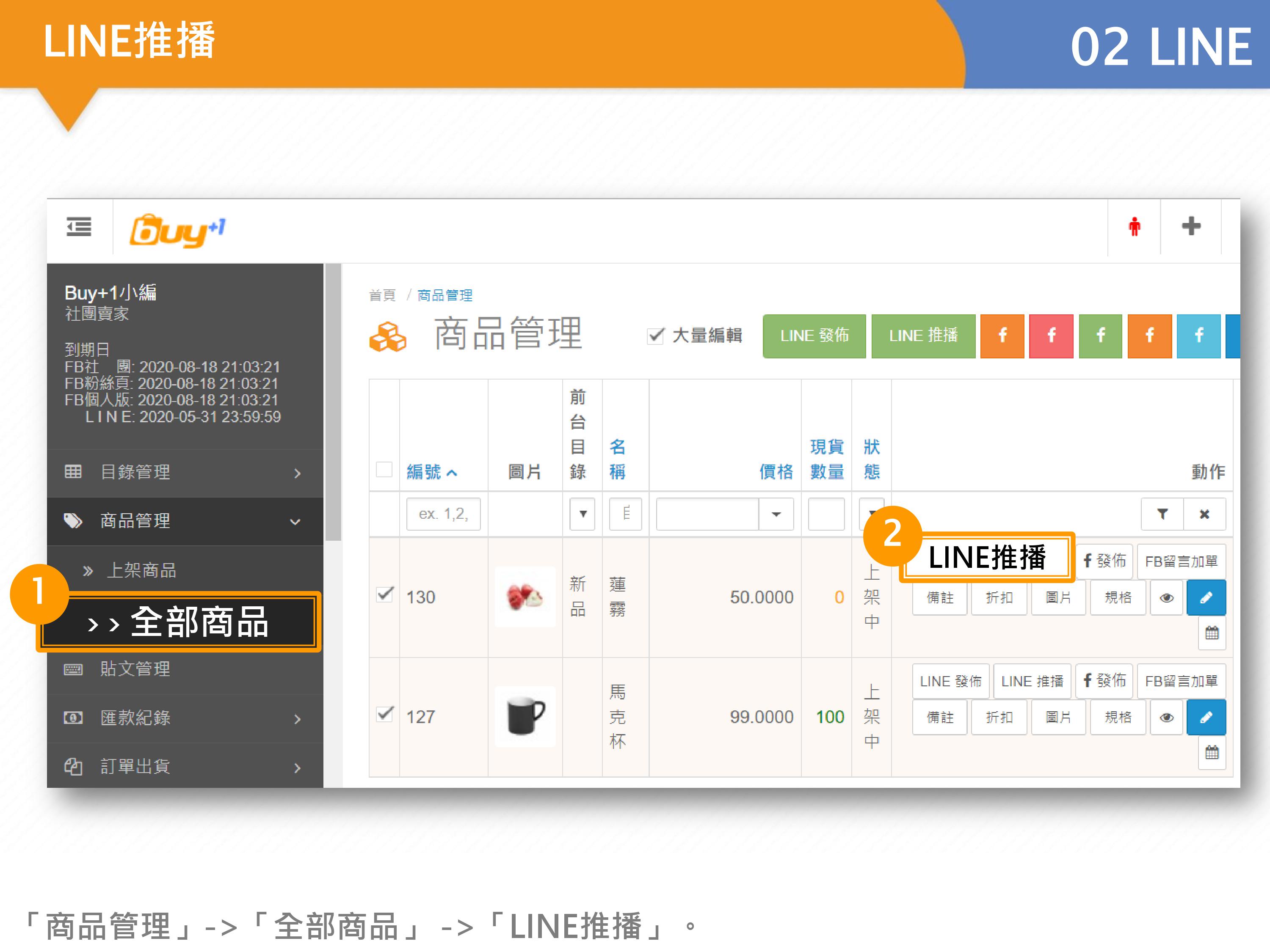Click the red Facebook button in header row

[1051, 336]
